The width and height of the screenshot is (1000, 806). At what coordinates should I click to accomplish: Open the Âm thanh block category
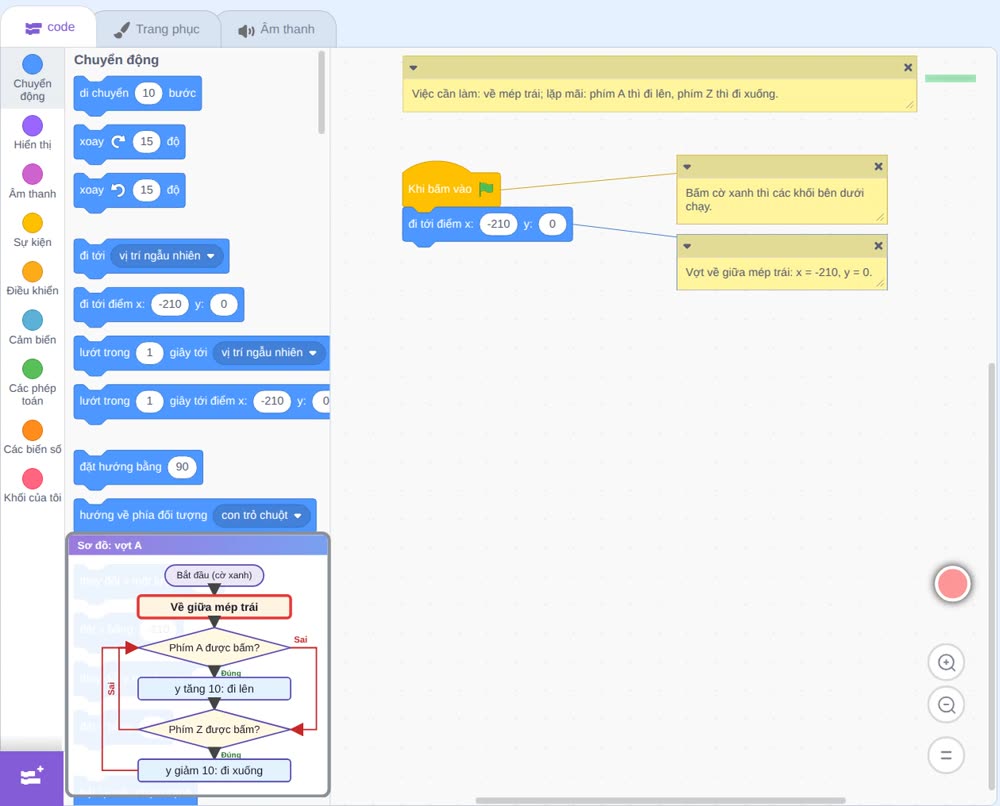33,182
